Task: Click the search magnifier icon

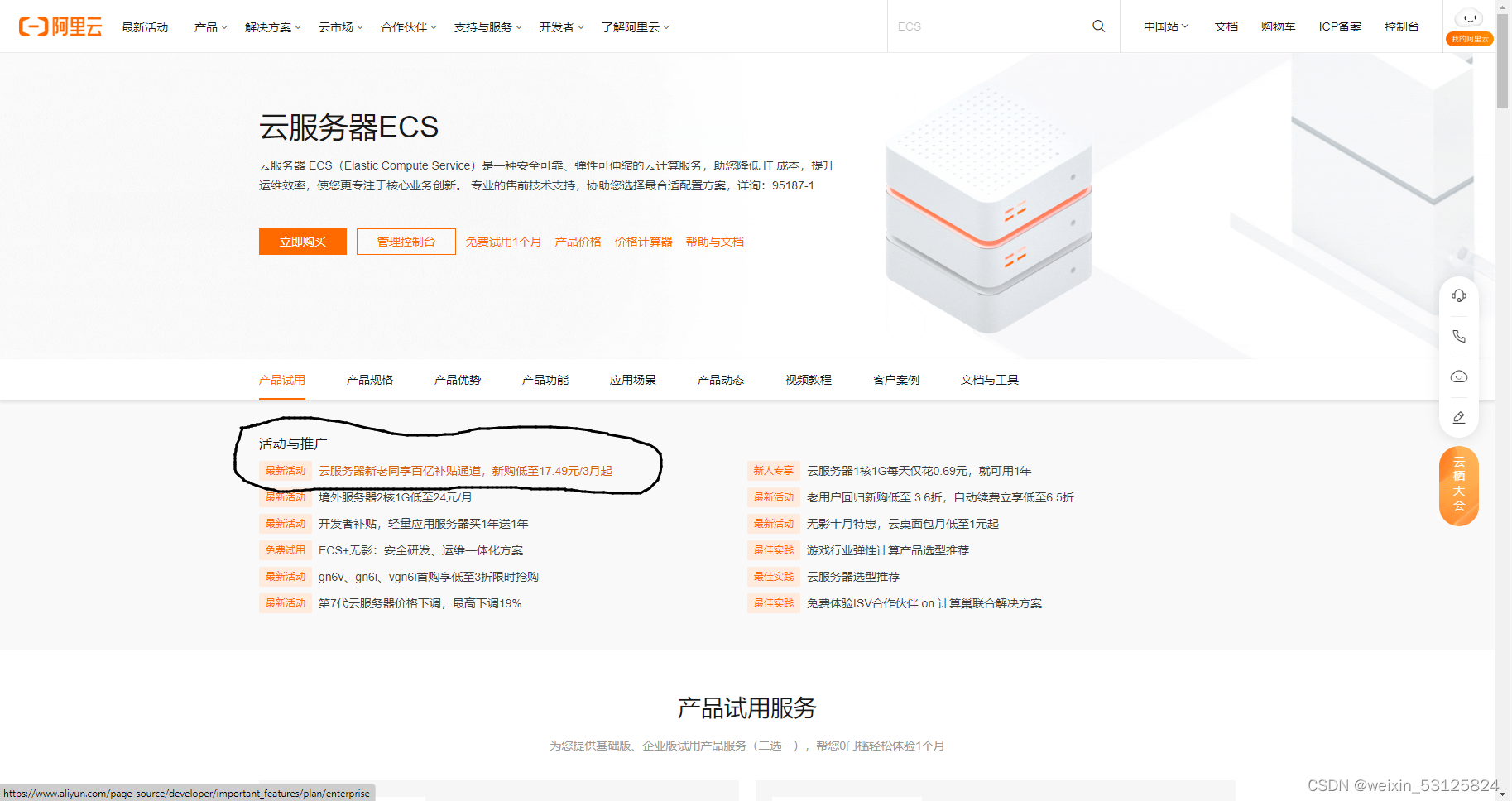Action: pyautogui.click(x=1099, y=26)
